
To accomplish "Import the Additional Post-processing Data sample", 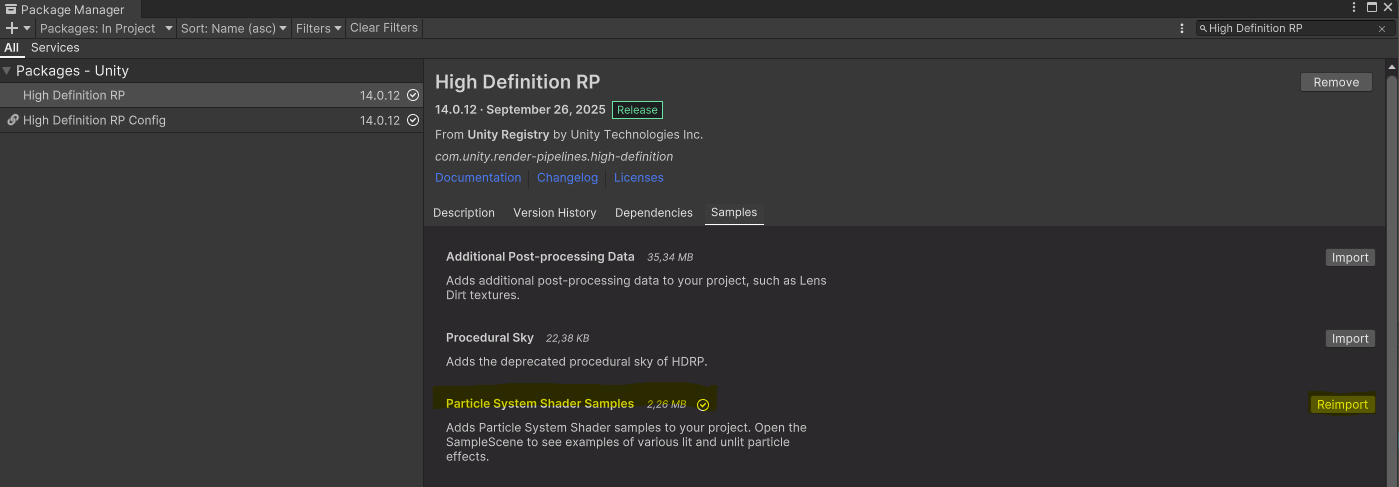I will point(1349,258).
